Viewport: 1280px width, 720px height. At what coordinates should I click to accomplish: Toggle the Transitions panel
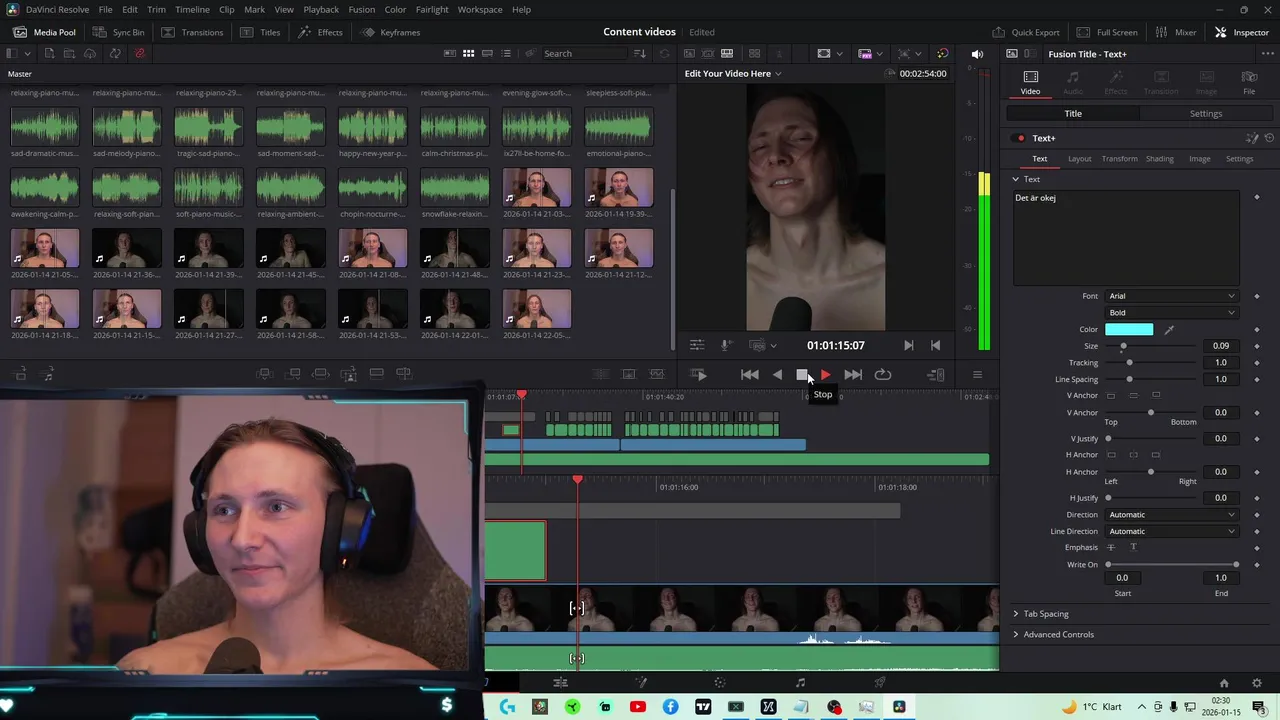tap(192, 32)
